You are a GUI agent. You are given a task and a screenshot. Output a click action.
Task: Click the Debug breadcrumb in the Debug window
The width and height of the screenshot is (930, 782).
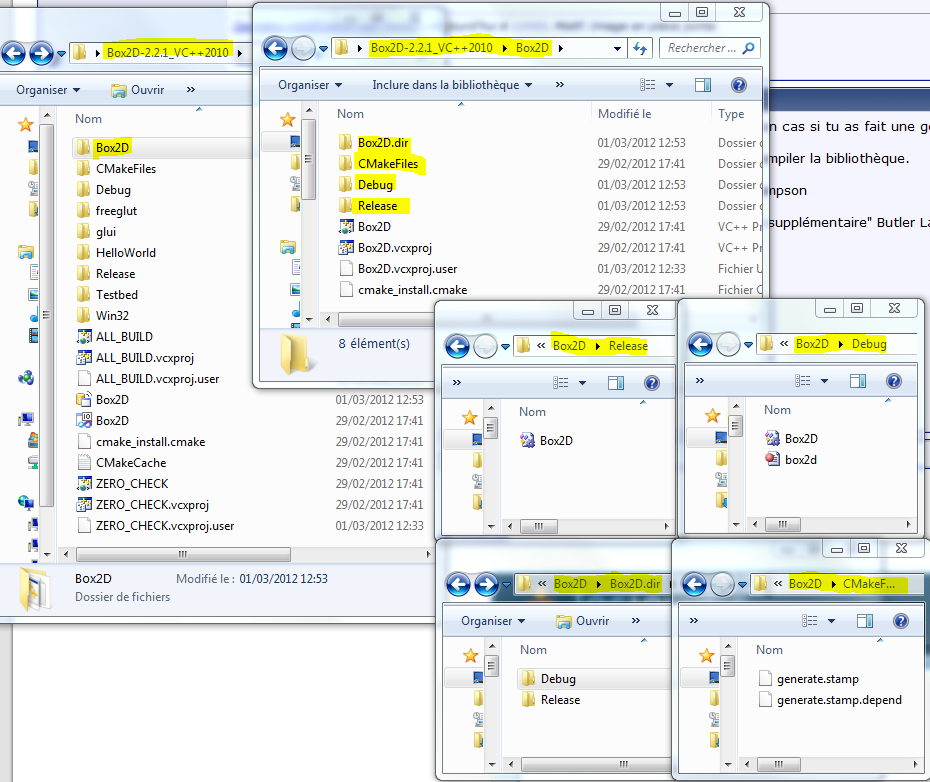869,344
